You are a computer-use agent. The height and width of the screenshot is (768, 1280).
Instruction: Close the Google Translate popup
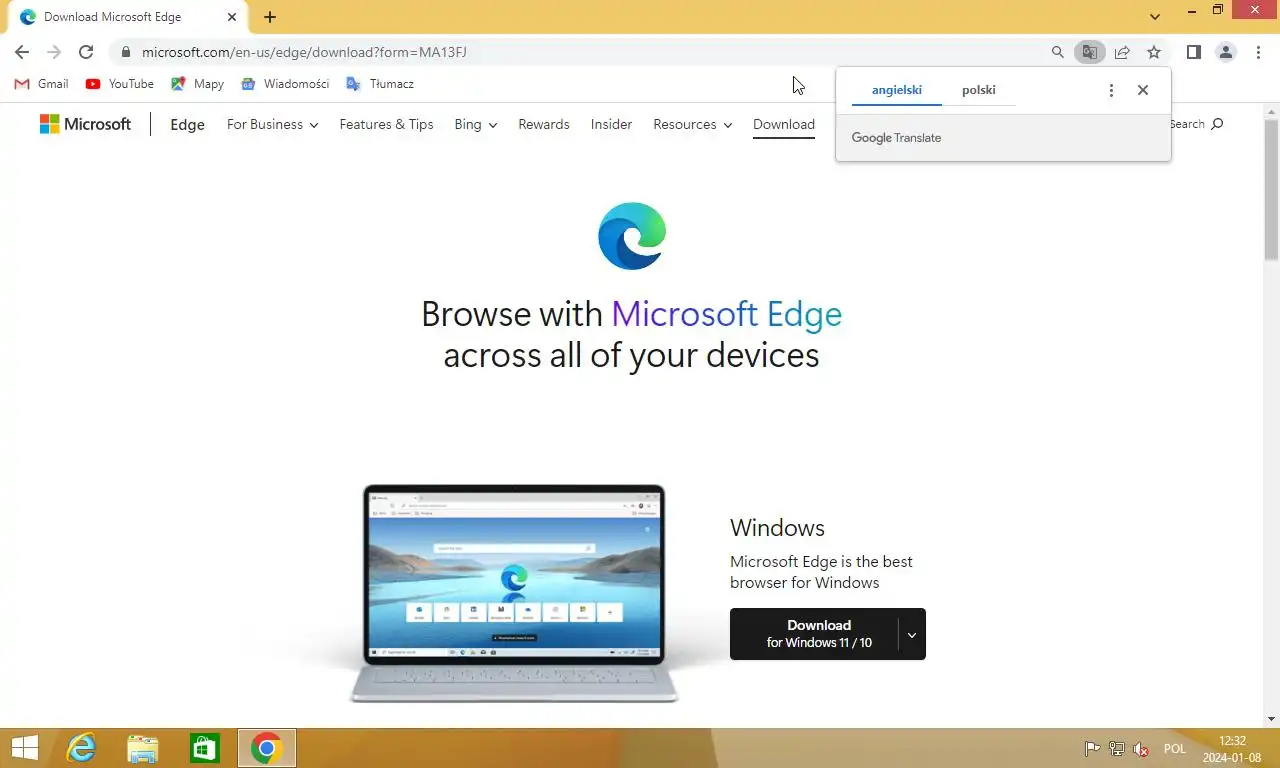coord(1143,90)
